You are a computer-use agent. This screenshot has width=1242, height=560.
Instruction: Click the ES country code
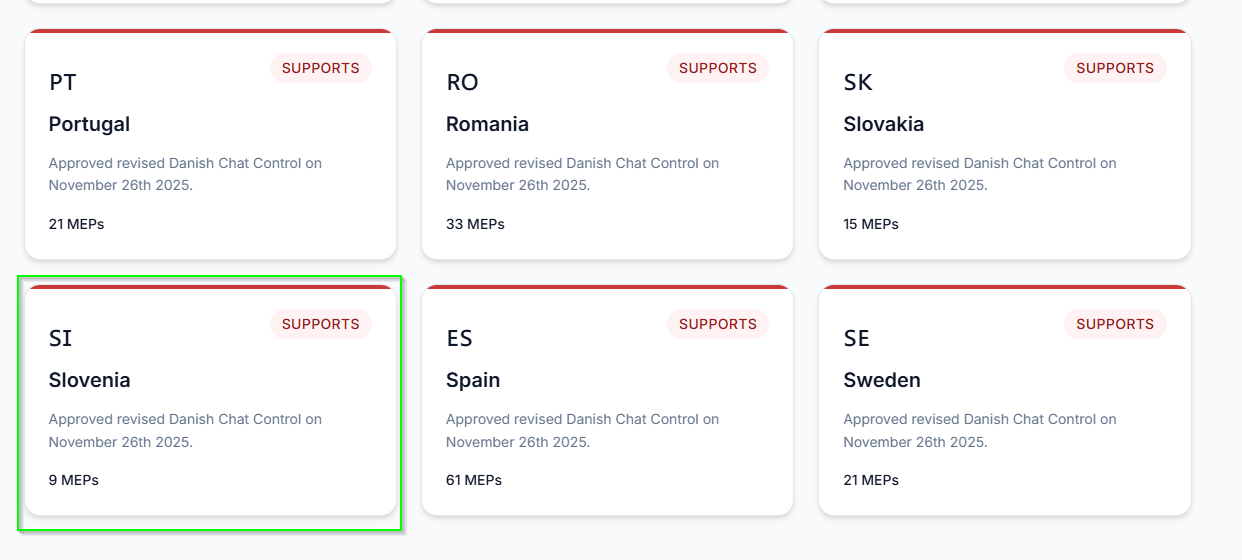click(459, 338)
